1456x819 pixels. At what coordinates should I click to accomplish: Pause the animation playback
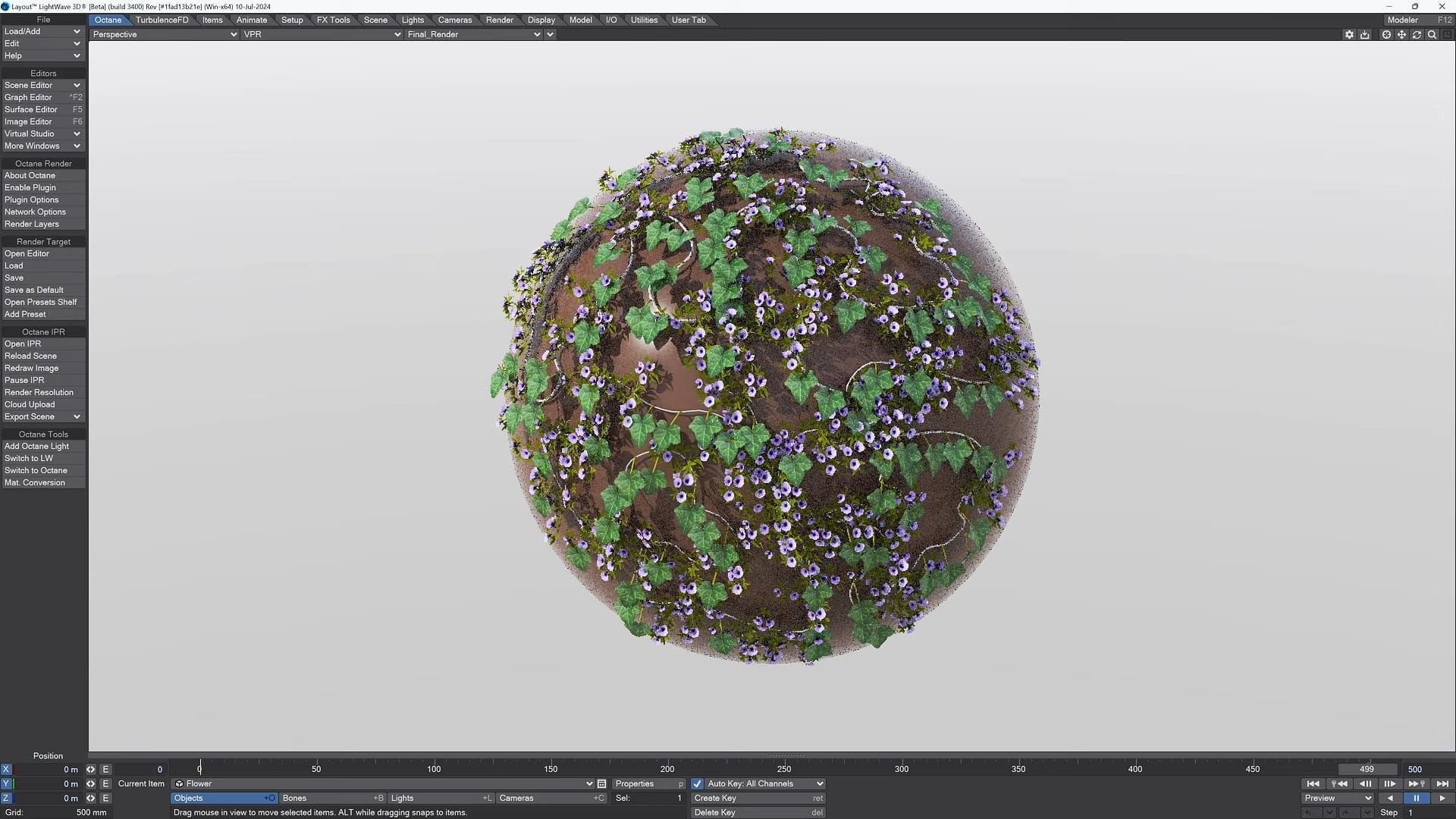coord(1417,798)
